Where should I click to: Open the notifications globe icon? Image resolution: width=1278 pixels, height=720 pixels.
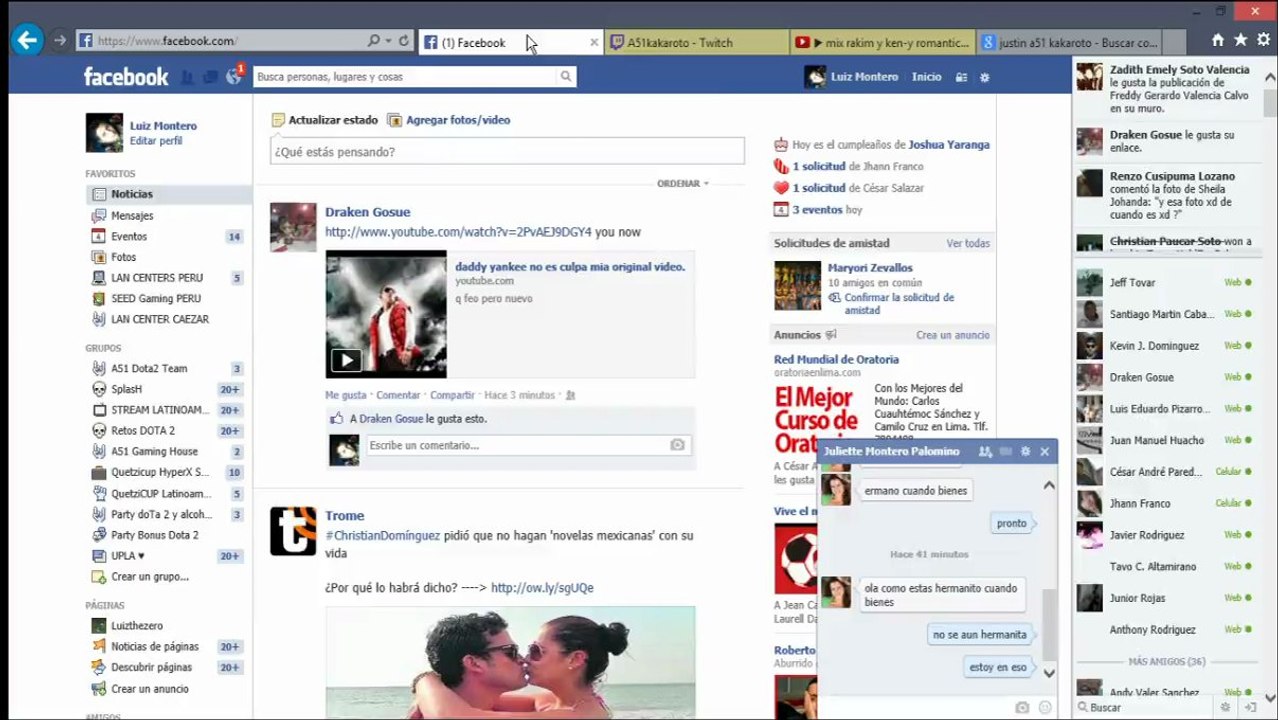[234, 76]
